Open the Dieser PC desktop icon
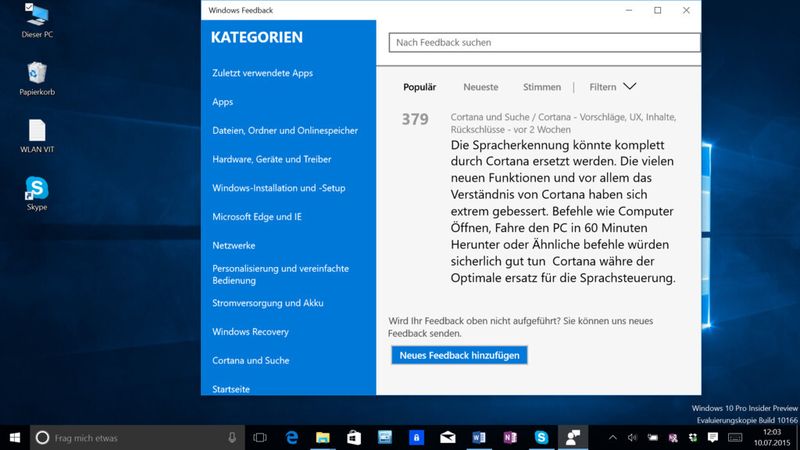The image size is (800, 450). tap(37, 21)
